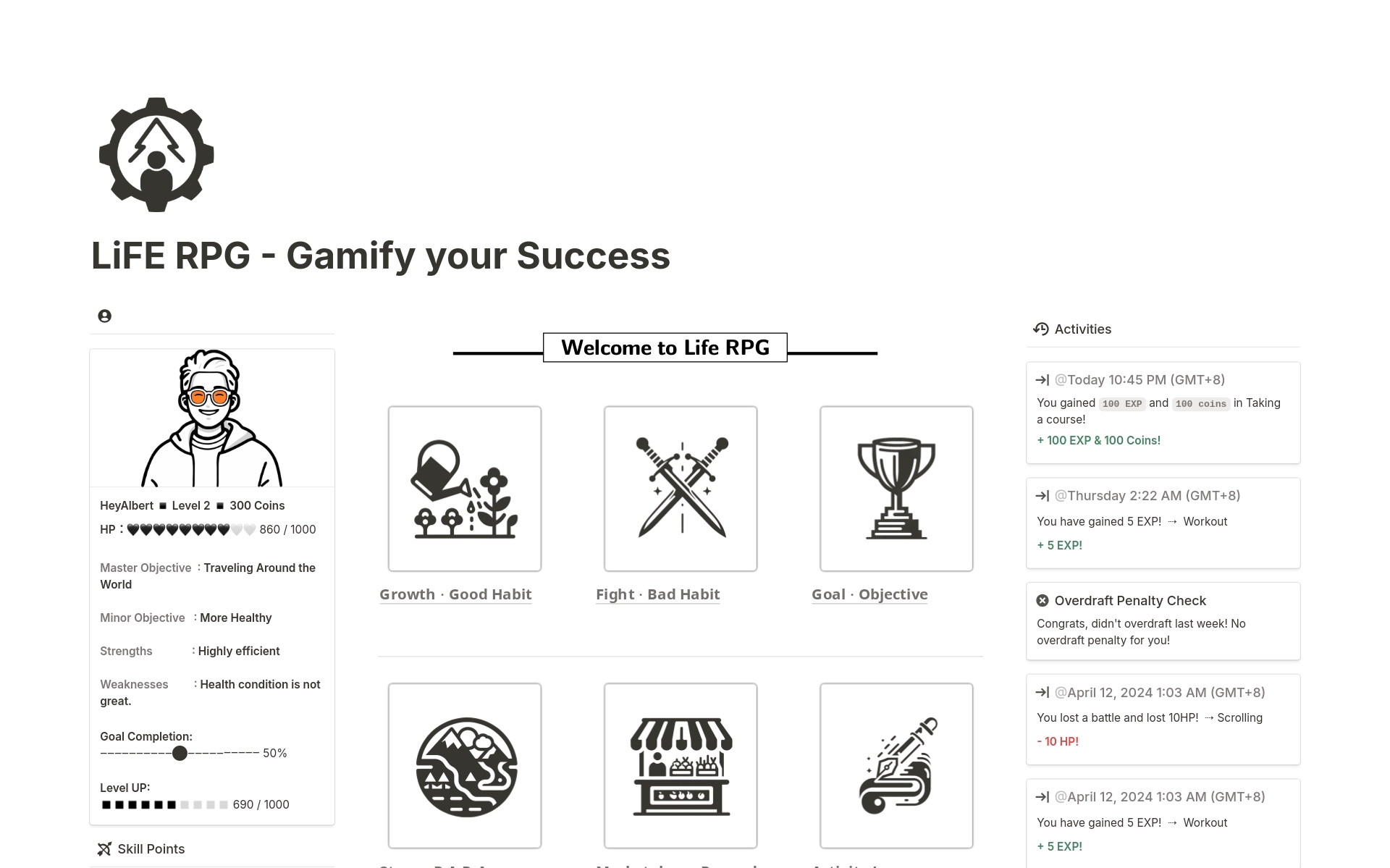Expand the Activities feed panel
The image size is (1390, 868).
pos(1083,329)
